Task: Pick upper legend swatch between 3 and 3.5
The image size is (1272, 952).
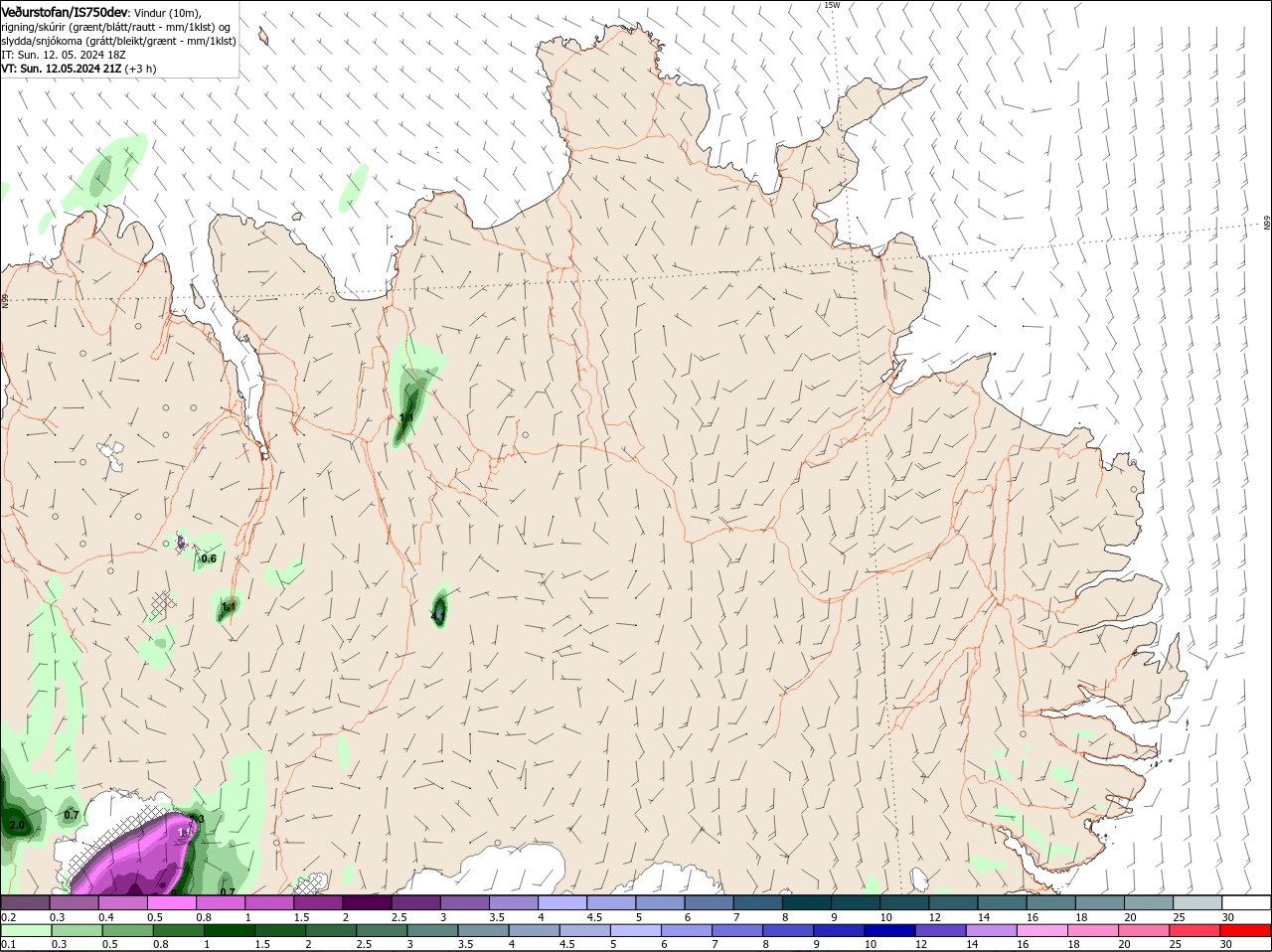Action: pos(464,902)
